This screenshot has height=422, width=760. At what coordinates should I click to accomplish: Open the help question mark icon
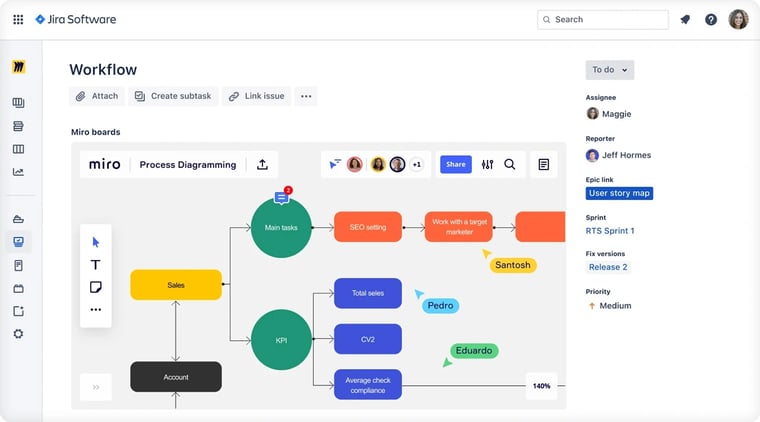click(x=711, y=19)
